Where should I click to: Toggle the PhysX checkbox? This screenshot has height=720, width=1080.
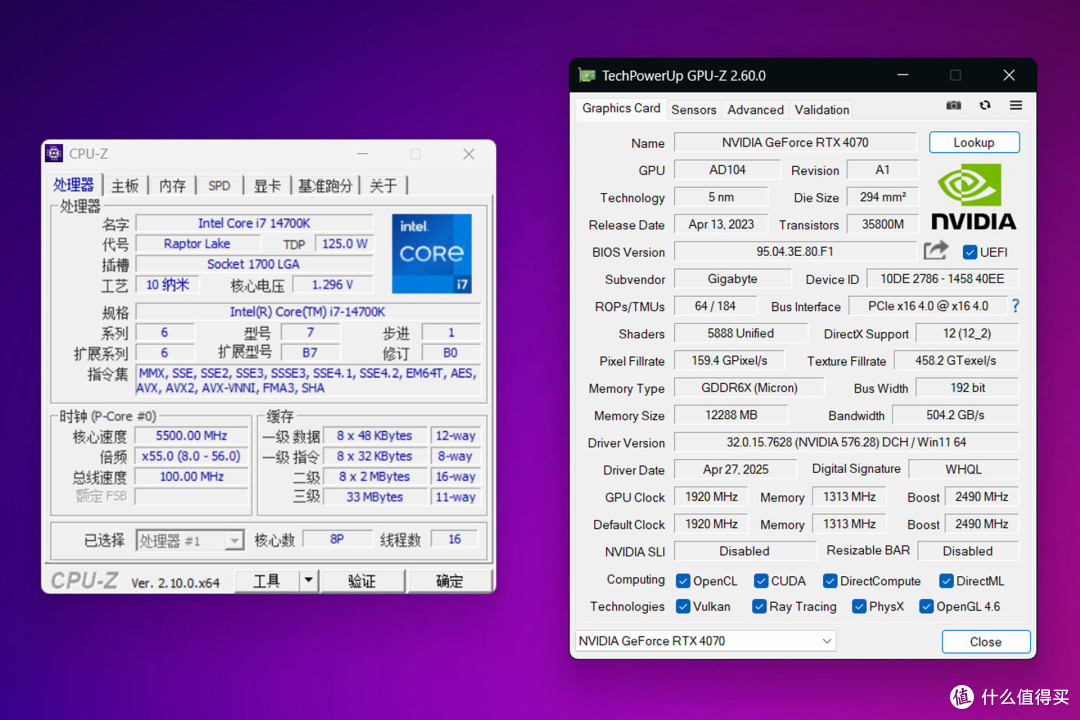[x=858, y=606]
